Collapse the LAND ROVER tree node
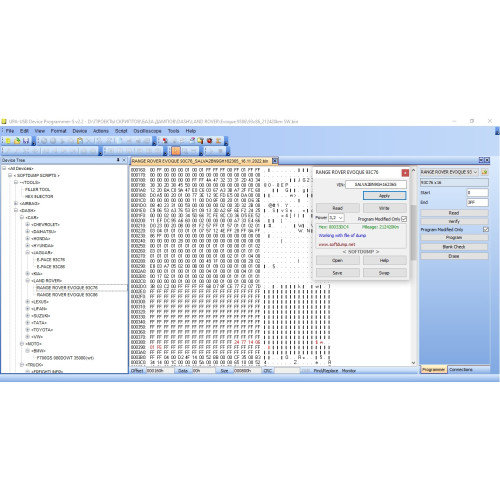Image resolution: width=500 pixels, height=500 pixels. tap(28, 281)
